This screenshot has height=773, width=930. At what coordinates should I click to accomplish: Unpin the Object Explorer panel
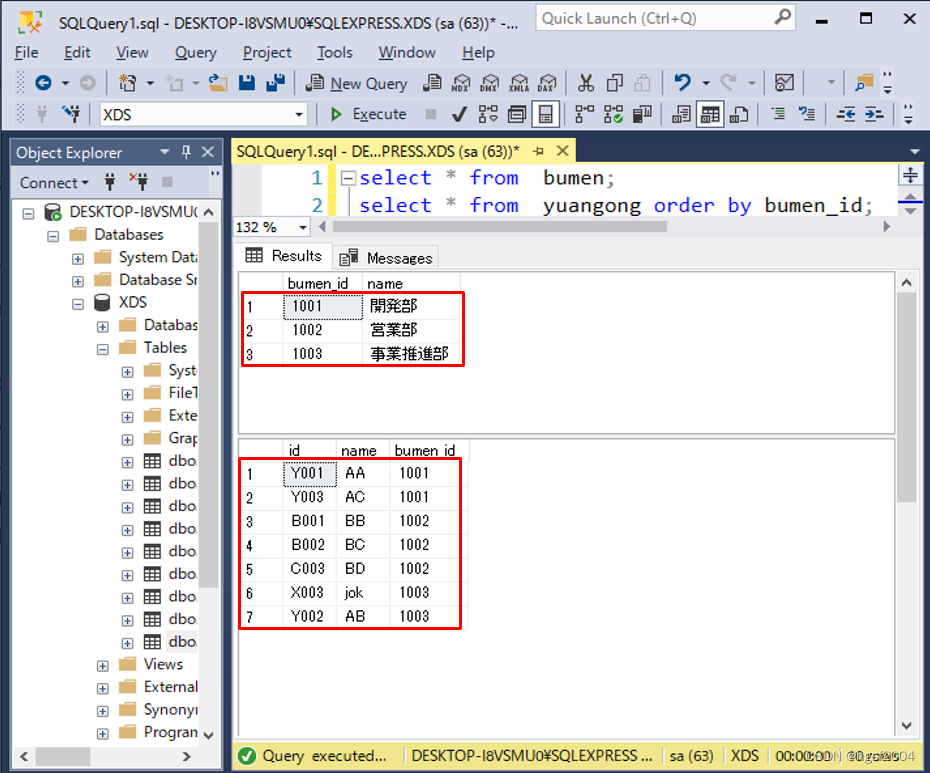tap(184, 152)
